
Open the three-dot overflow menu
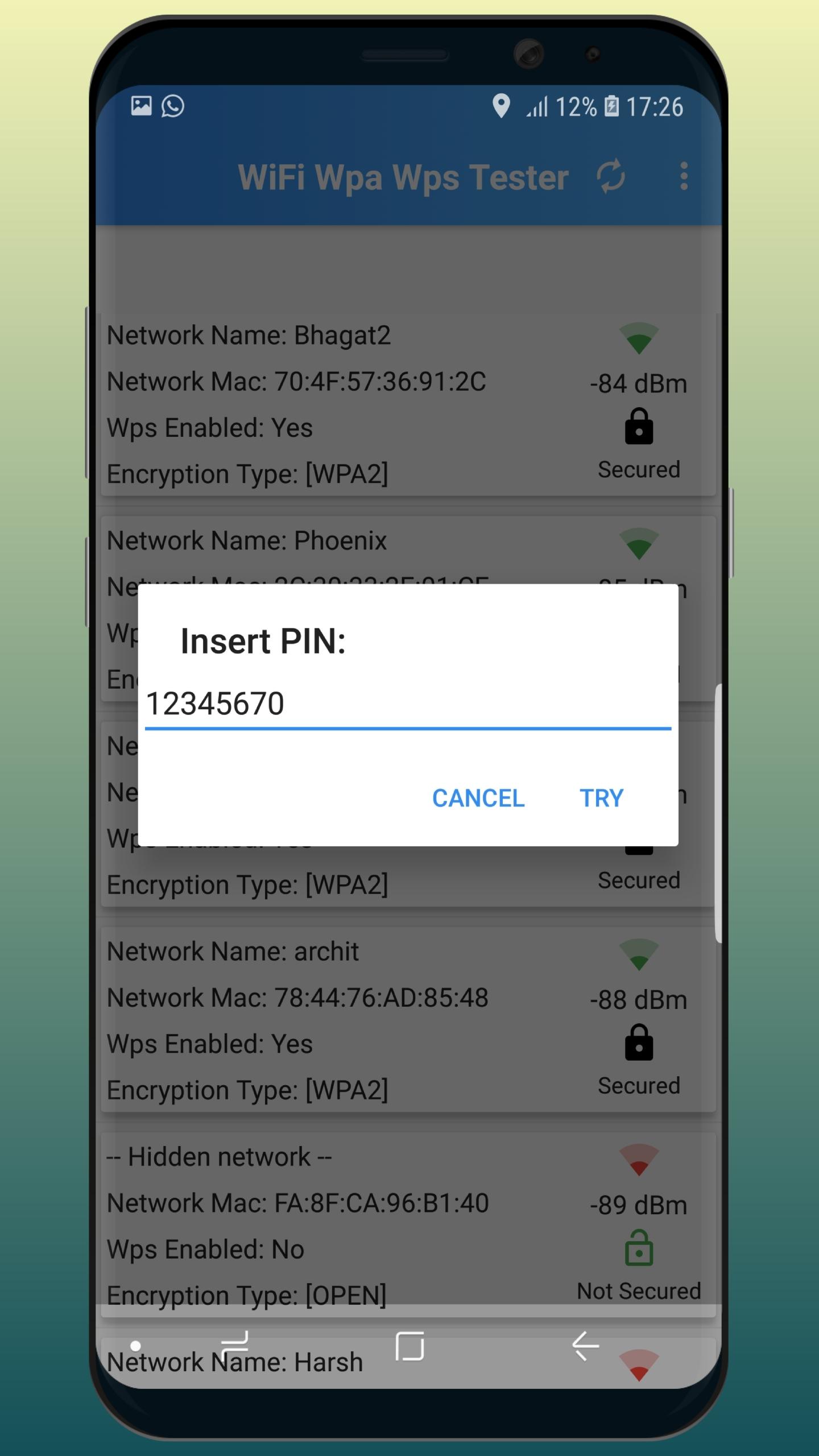pyautogui.click(x=684, y=176)
